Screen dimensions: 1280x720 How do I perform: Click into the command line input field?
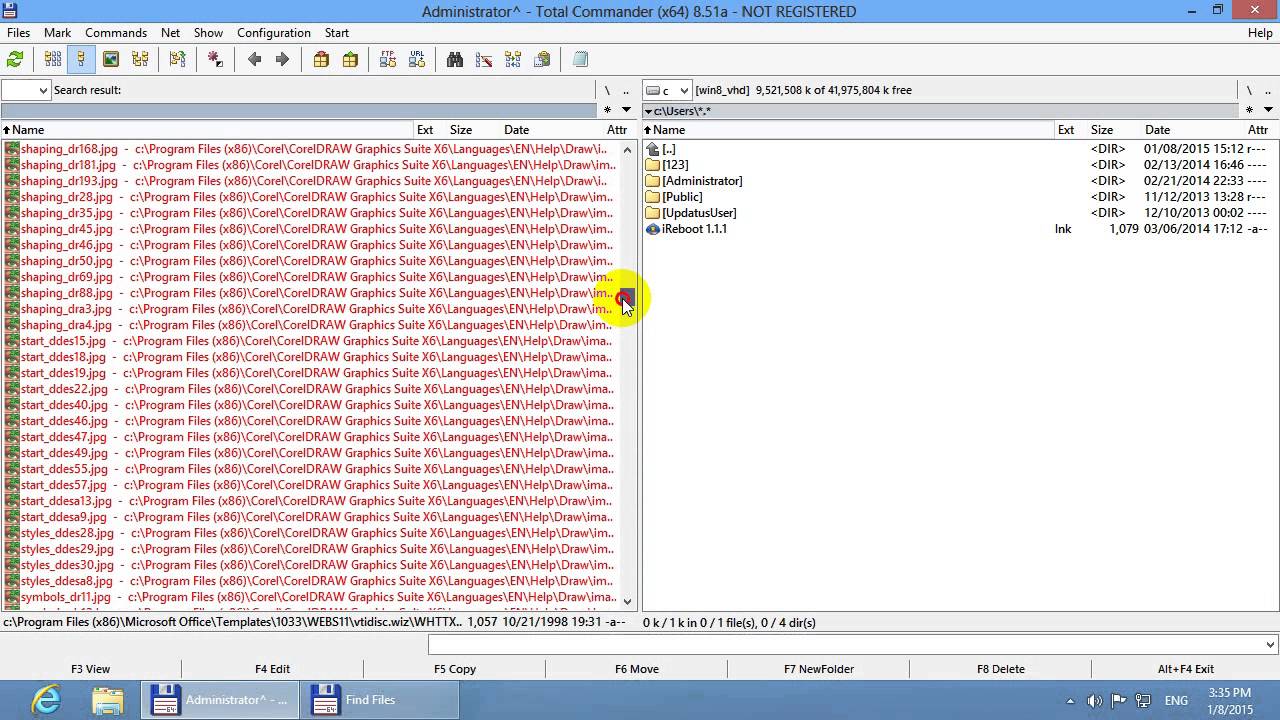pos(845,645)
